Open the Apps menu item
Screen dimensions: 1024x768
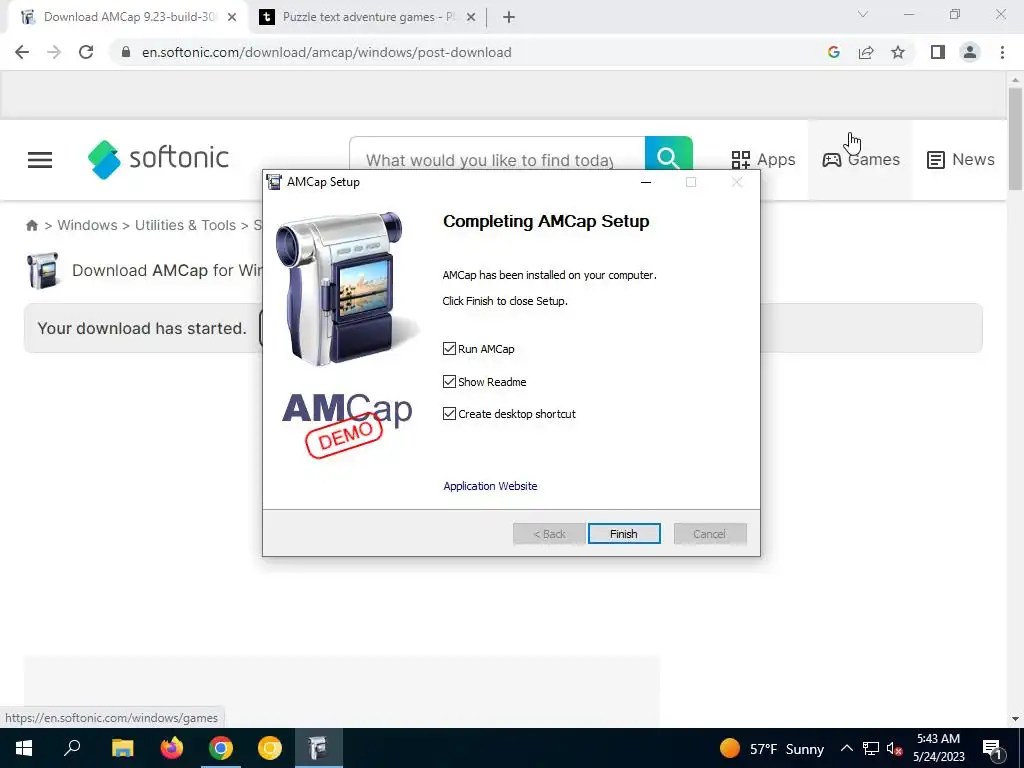[763, 159]
